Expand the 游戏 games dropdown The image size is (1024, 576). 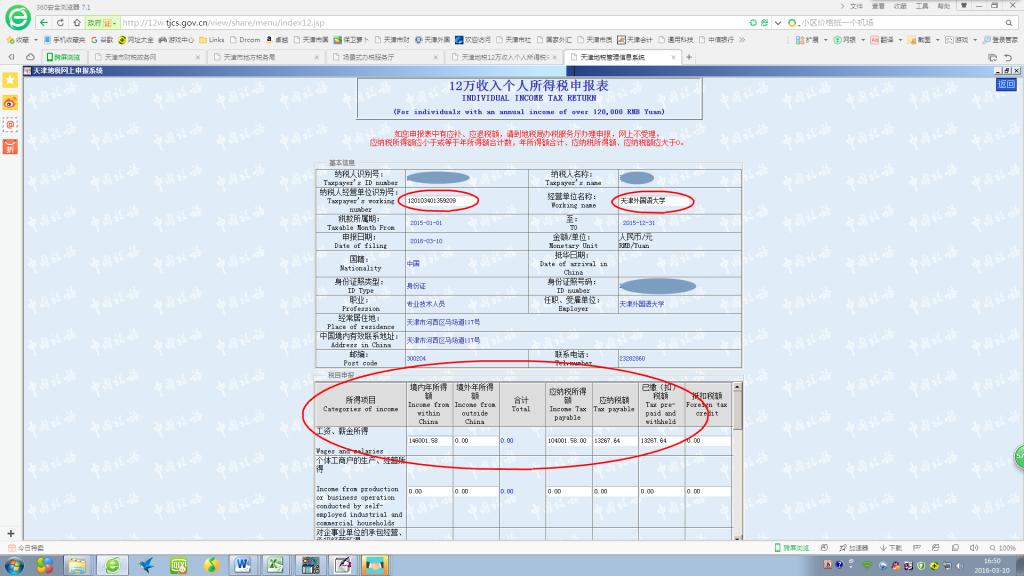pos(975,40)
